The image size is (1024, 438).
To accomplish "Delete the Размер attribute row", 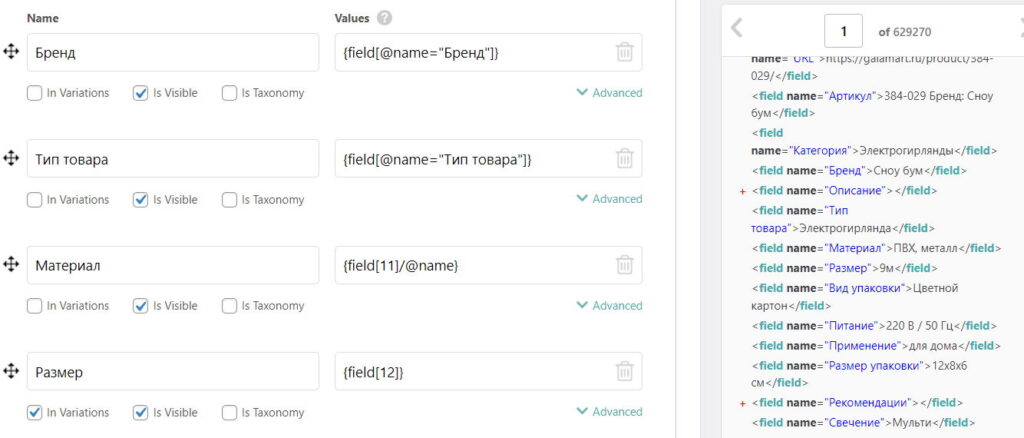I will [625, 372].
